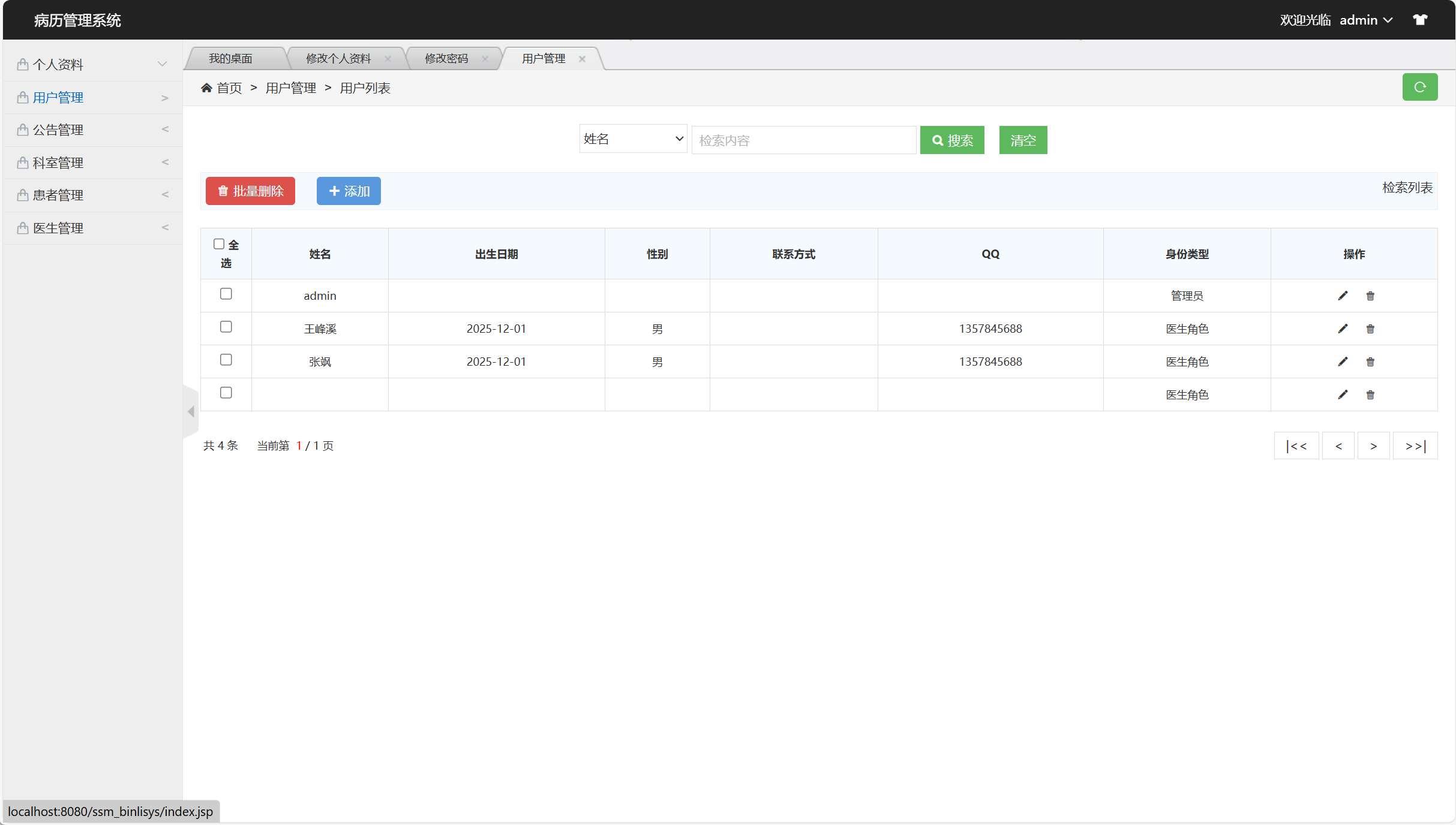1456x825 pixels.
Task: Click trash icon in the last row
Action: coord(1370,395)
